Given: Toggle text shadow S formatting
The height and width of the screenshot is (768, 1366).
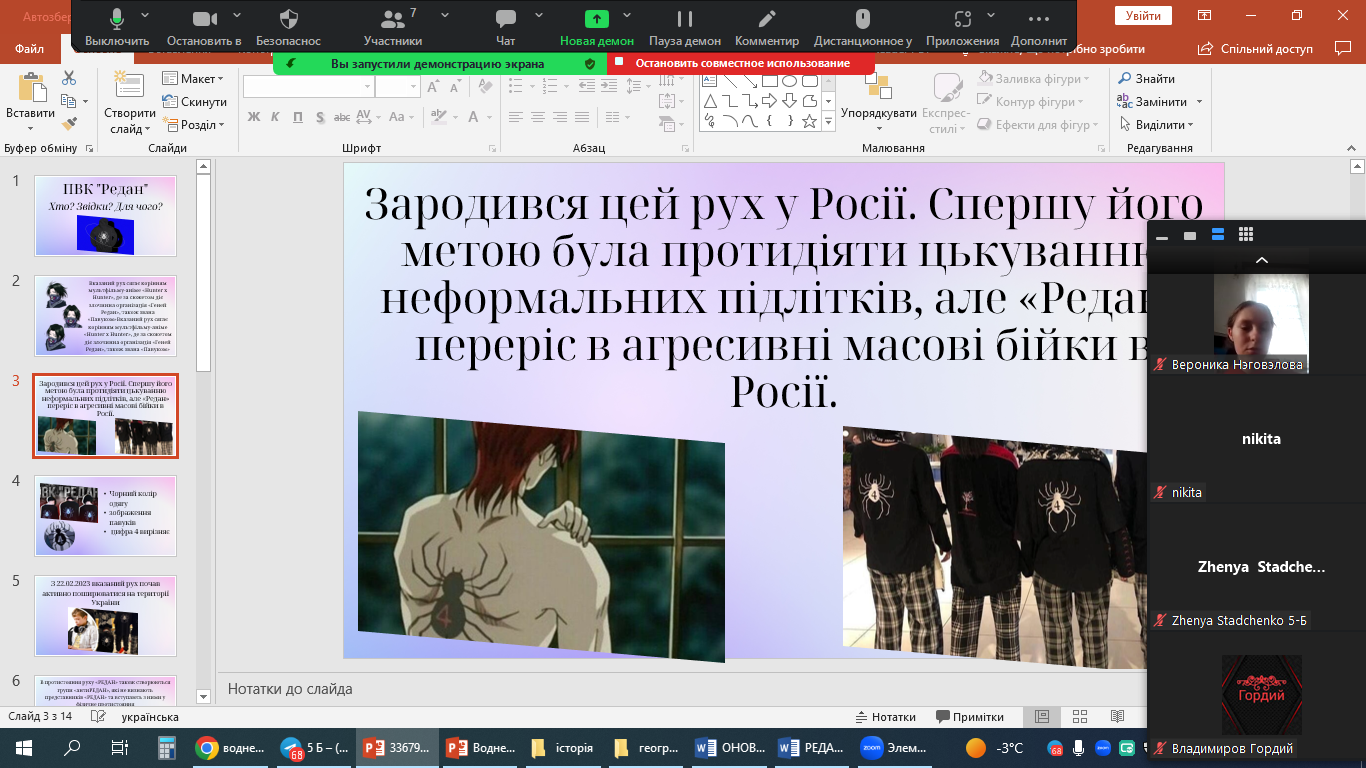Looking at the screenshot, I should tap(320, 117).
